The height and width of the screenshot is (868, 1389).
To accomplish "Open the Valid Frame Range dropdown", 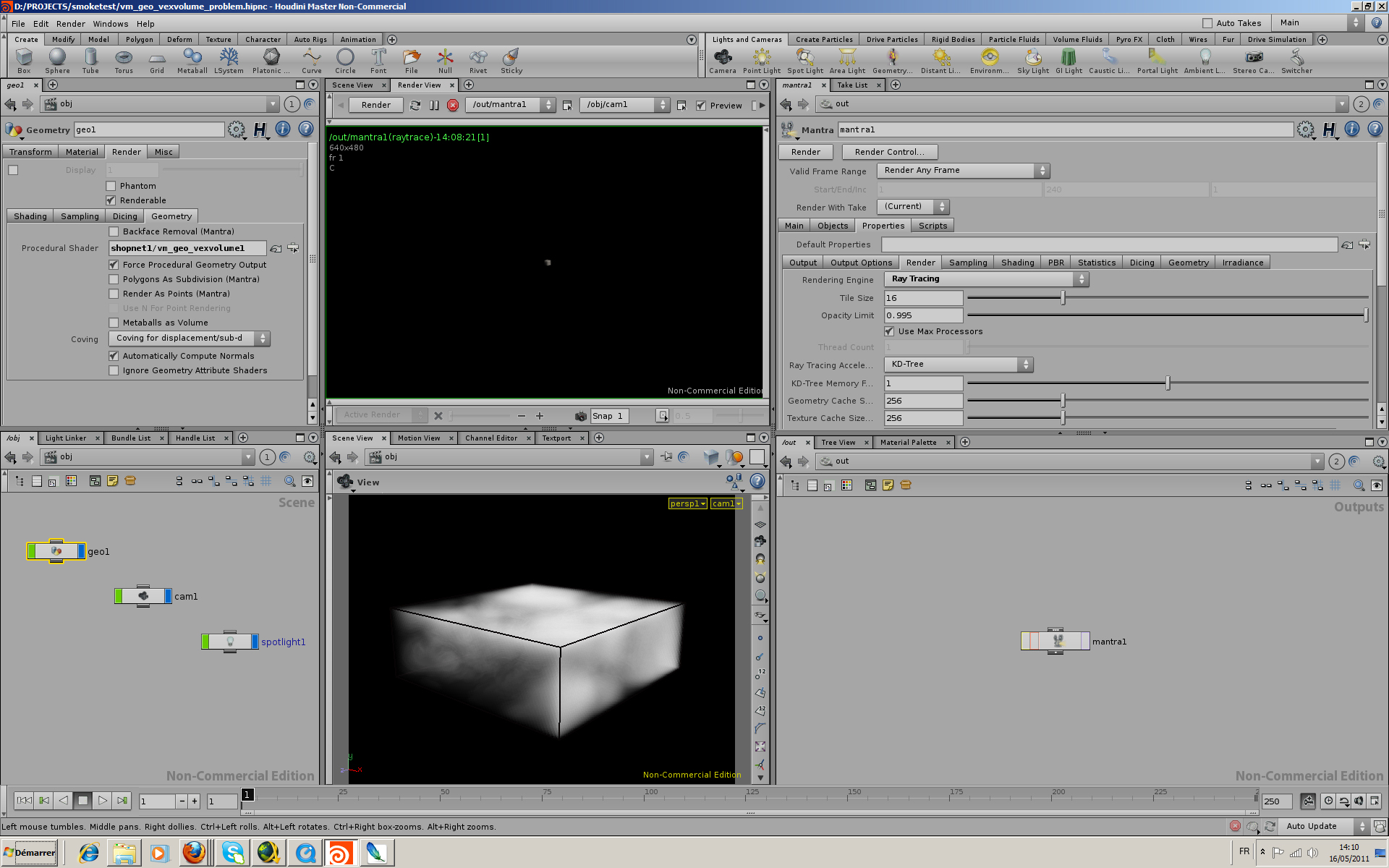I will 963,171.
